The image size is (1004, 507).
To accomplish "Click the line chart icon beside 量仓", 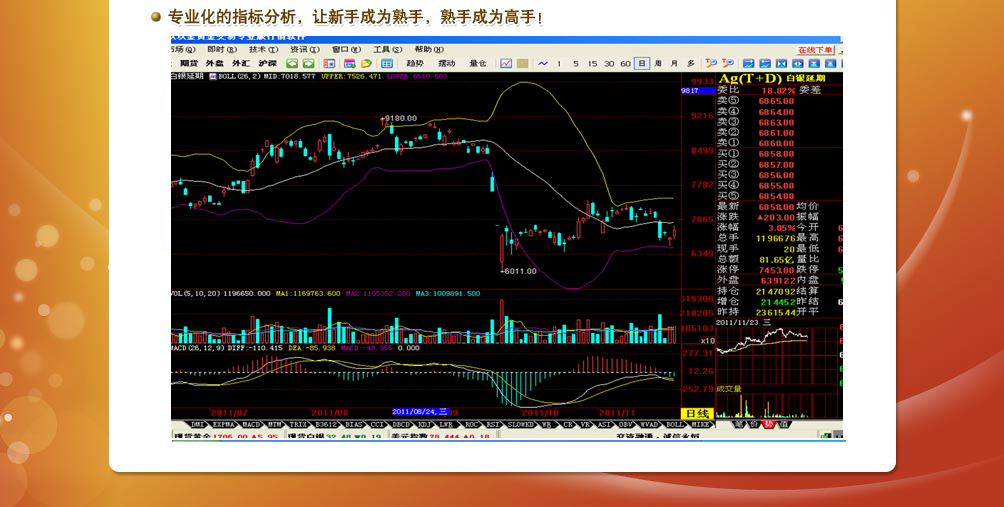I will [x=507, y=64].
